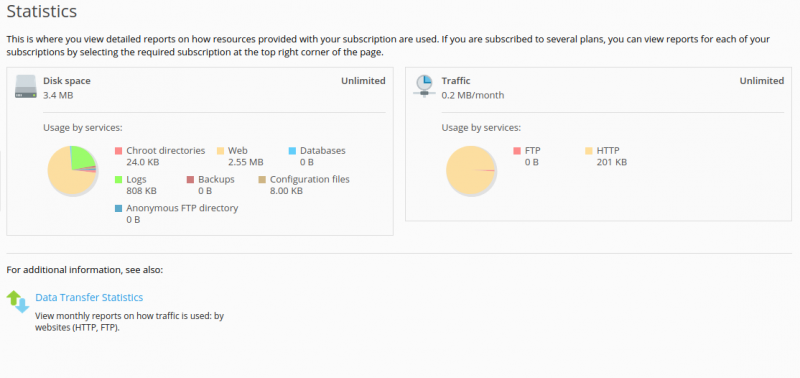Image resolution: width=800 pixels, height=378 pixels.
Task: Click the HTTP label in traffic legend
Action: (608, 151)
